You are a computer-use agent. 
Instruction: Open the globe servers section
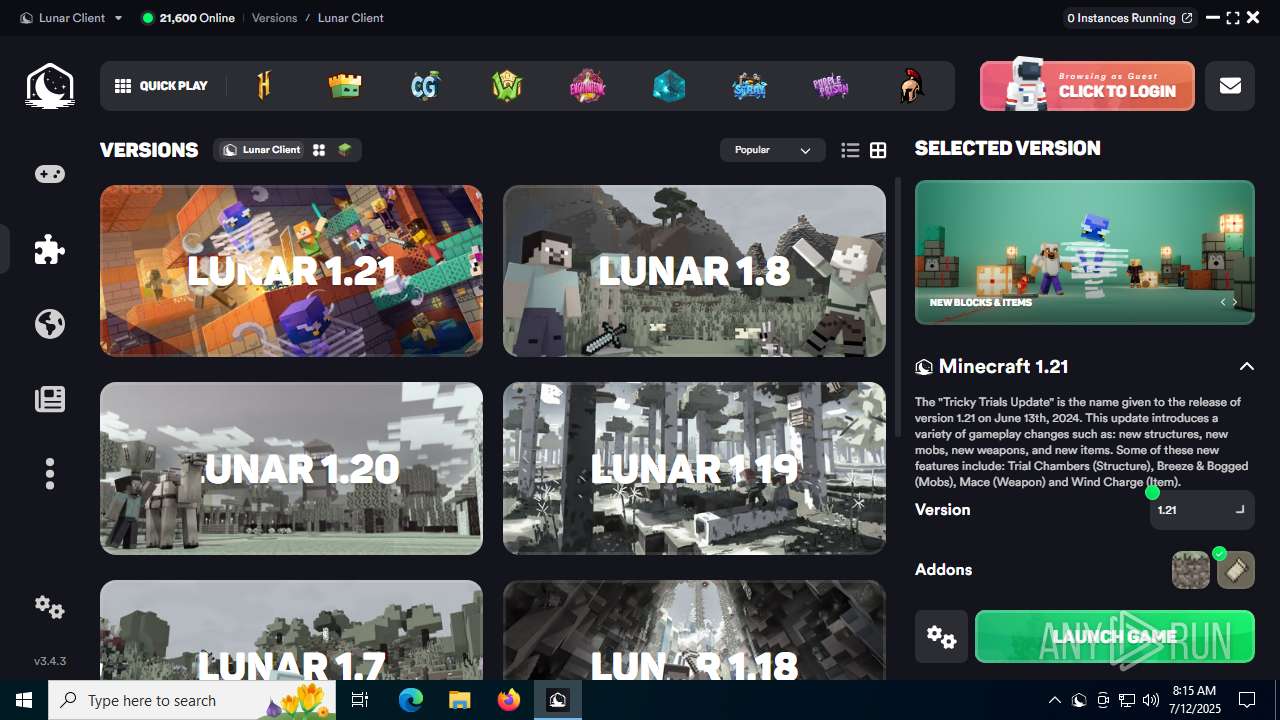50,324
